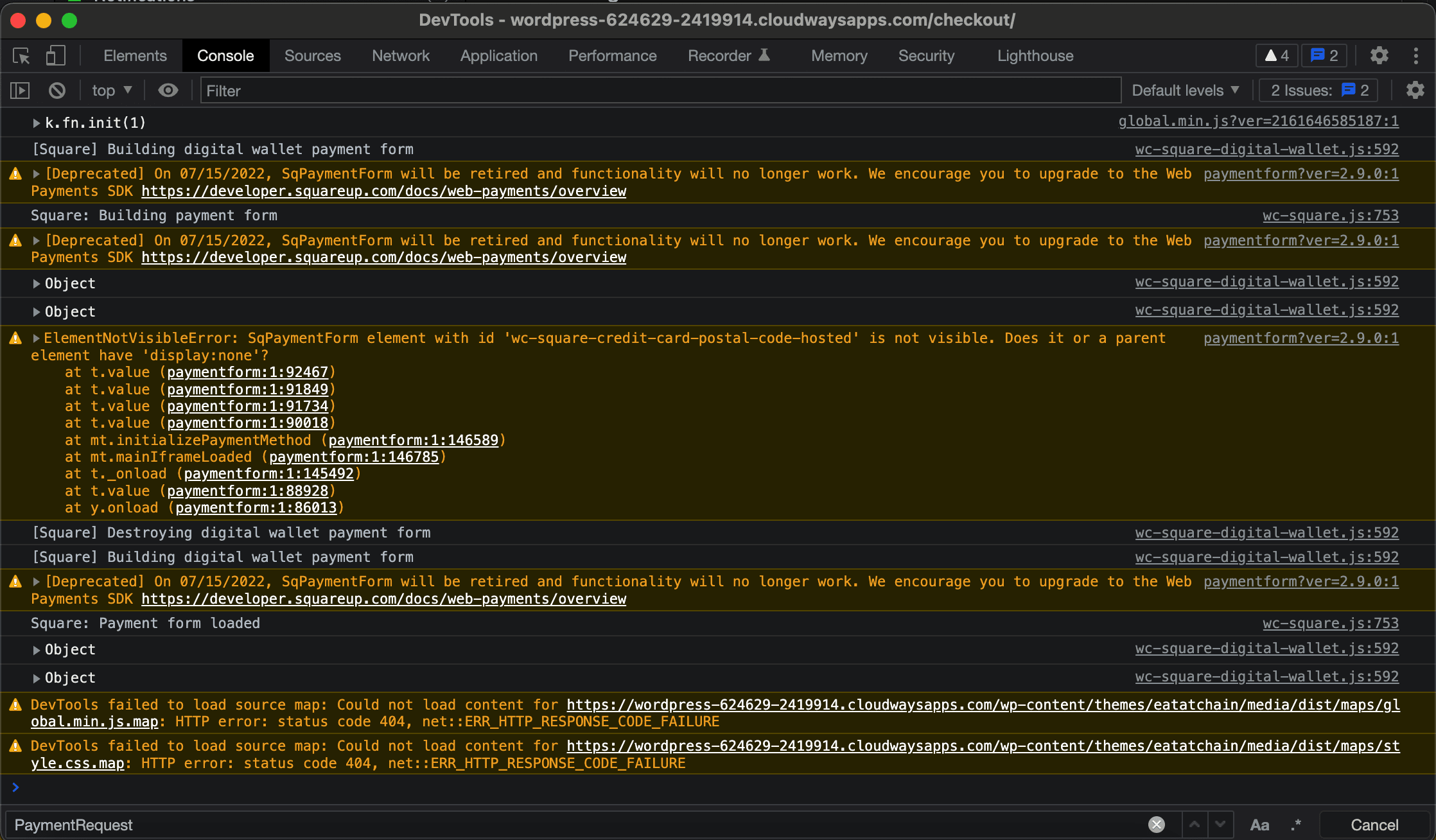The image size is (1436, 840).
Task: Click Cancel in the search bar
Action: click(x=1374, y=825)
